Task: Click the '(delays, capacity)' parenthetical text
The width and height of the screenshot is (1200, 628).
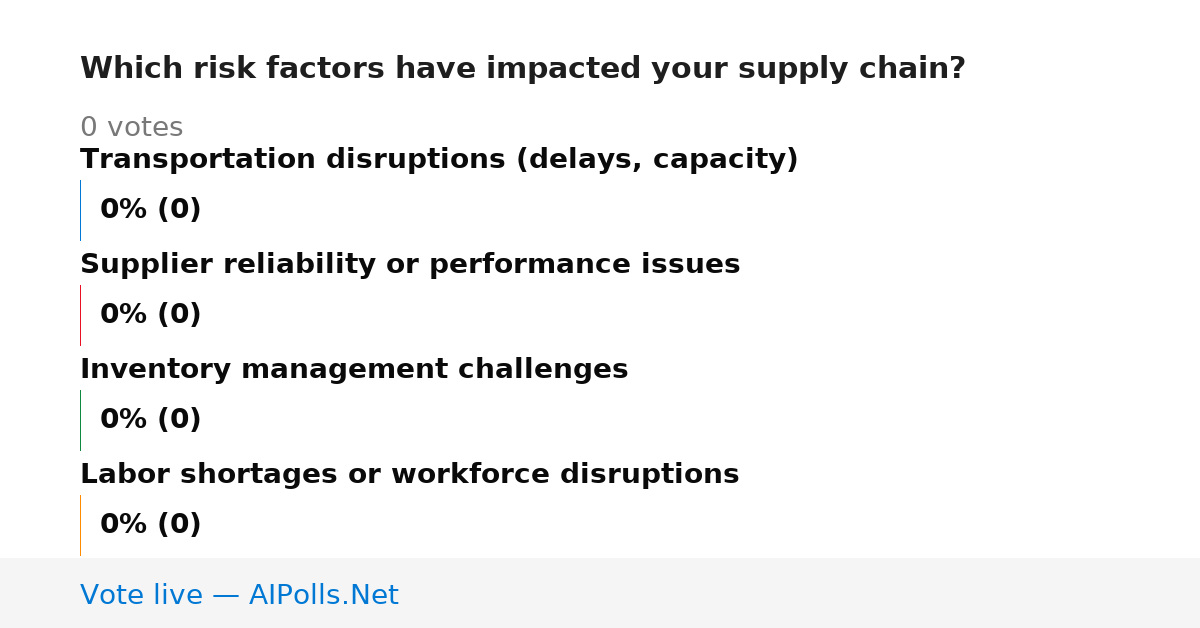Action: tap(657, 160)
